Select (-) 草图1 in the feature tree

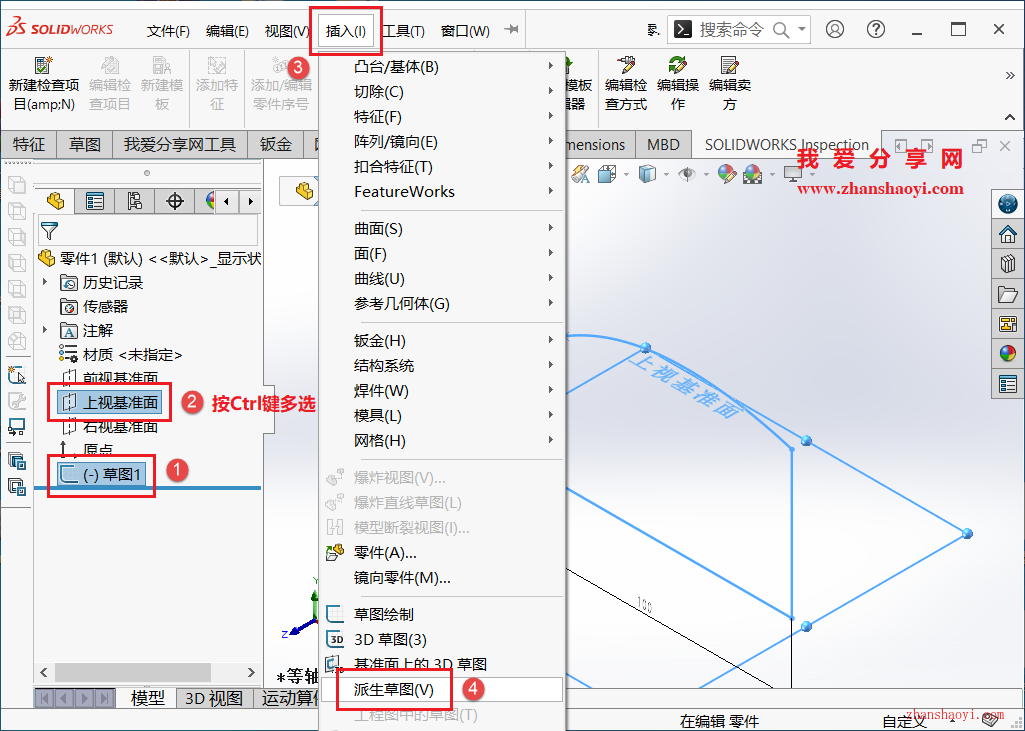pos(101,474)
